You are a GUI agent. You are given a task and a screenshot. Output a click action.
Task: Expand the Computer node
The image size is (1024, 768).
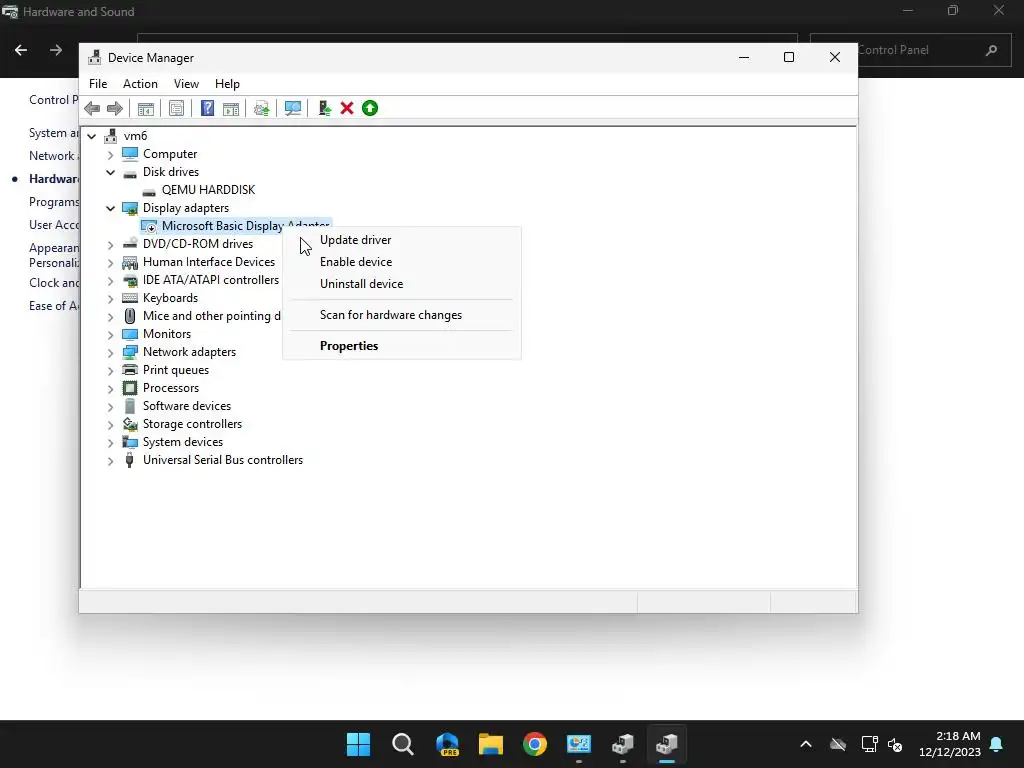coord(110,154)
